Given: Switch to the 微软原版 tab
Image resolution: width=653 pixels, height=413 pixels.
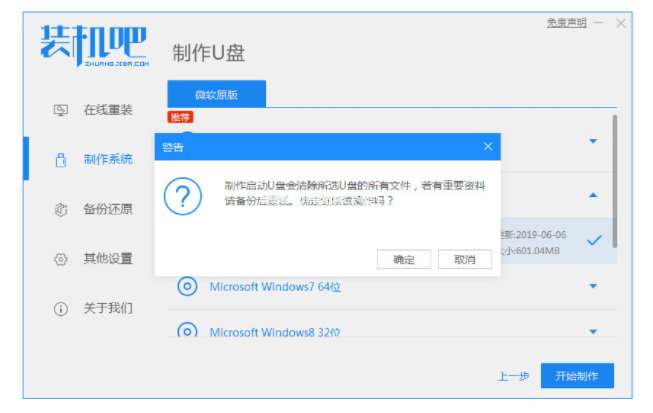Looking at the screenshot, I should point(217,94).
